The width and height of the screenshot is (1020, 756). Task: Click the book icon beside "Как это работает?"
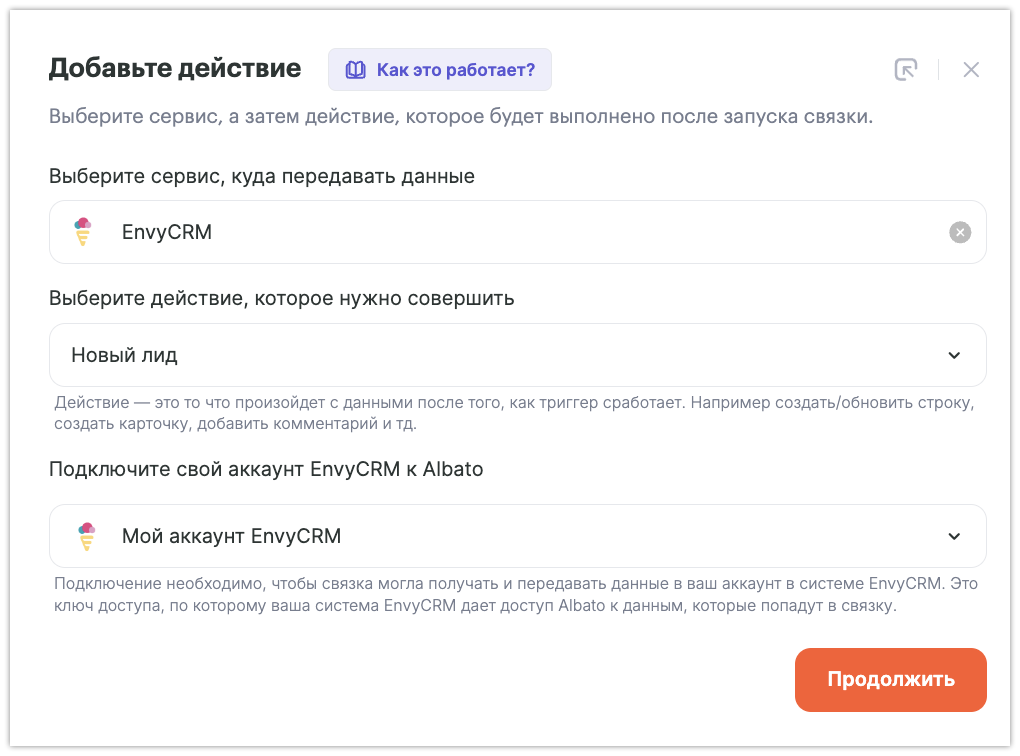click(x=356, y=70)
